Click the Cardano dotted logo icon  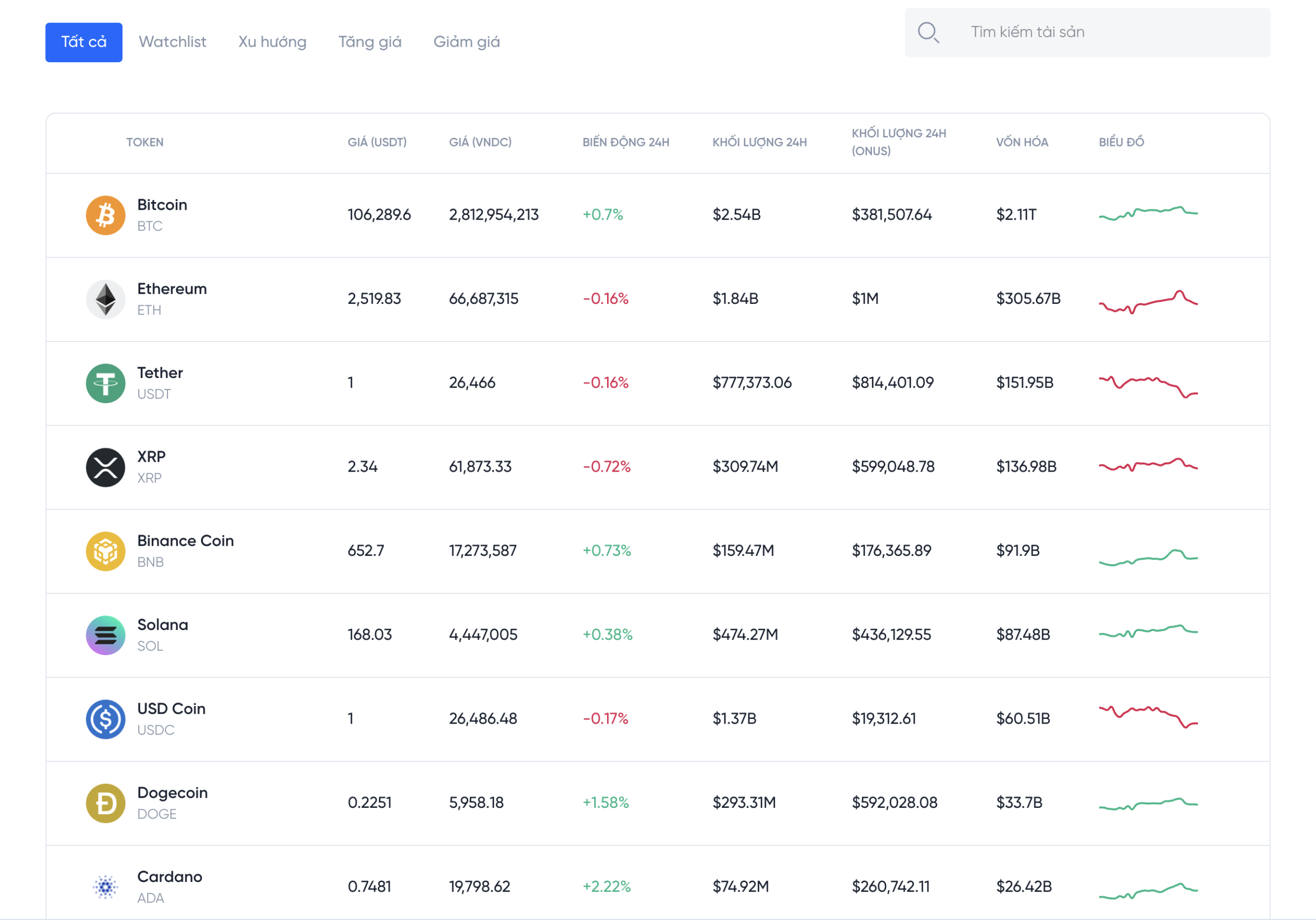pyautogui.click(x=105, y=887)
